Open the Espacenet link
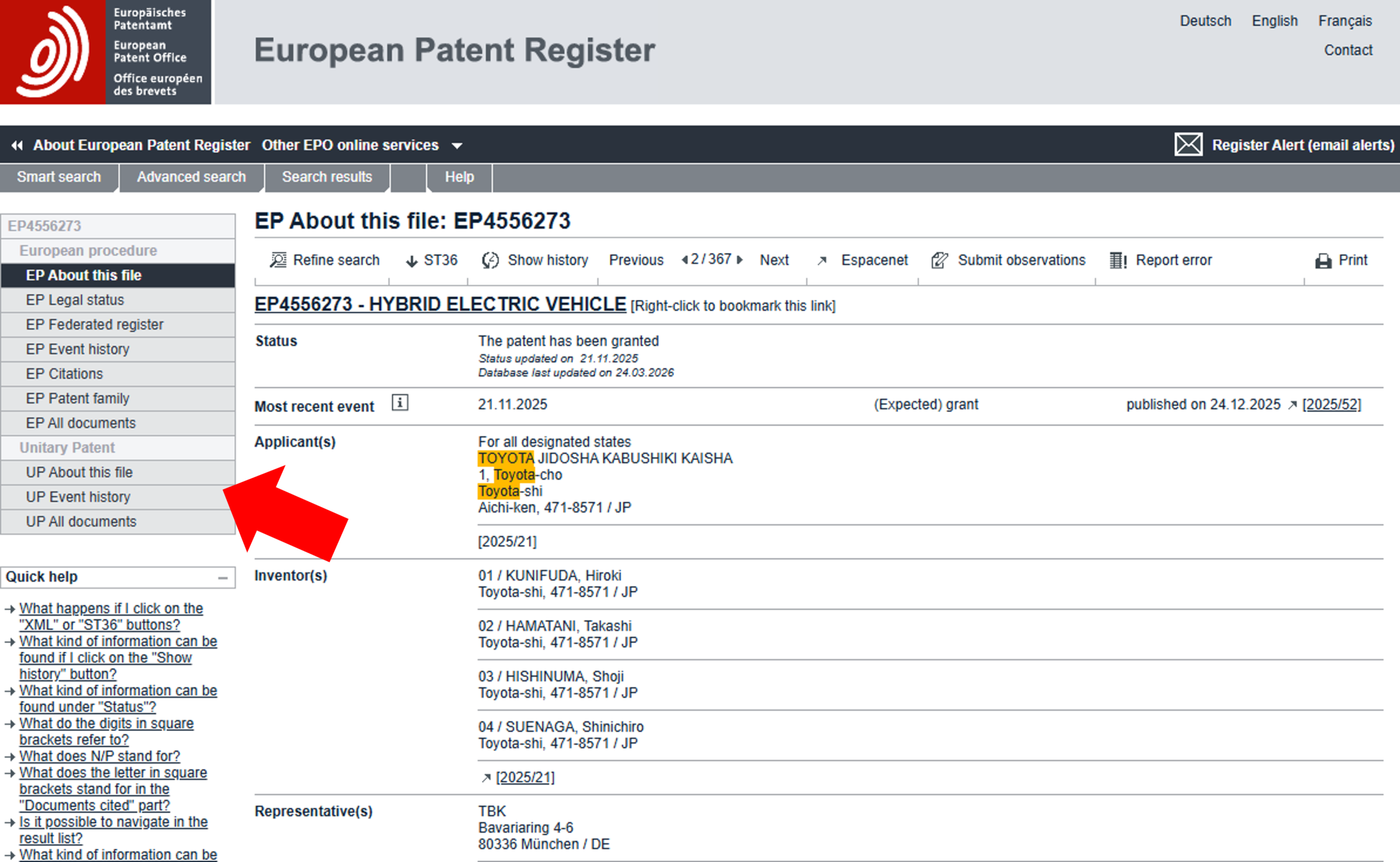The image size is (1400, 862). 874,261
